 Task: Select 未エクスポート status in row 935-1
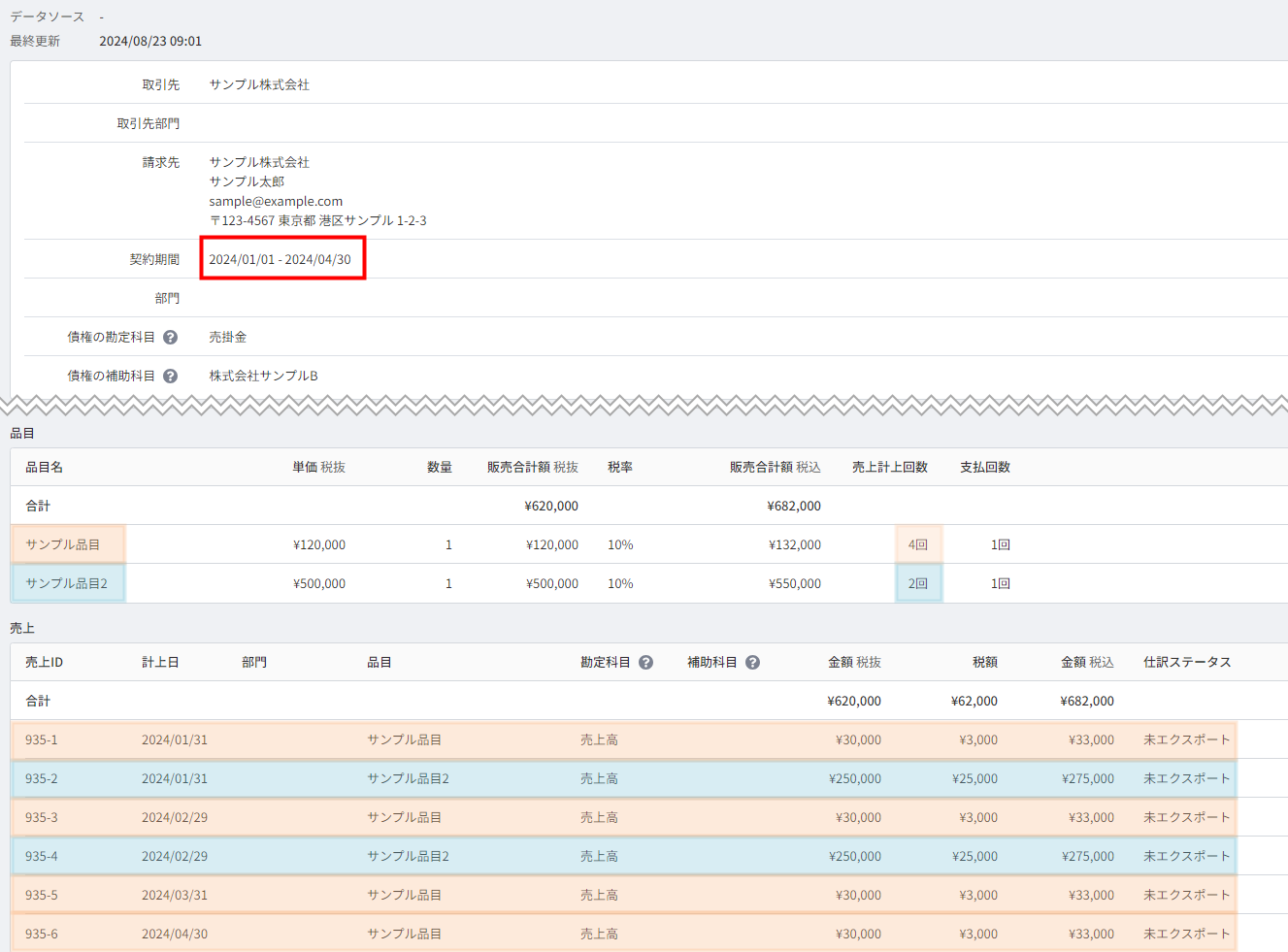(x=1187, y=739)
